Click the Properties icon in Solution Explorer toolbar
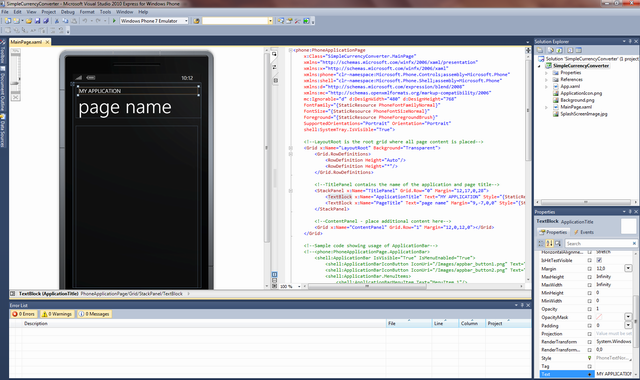The width and height of the screenshot is (640, 380). (x=540, y=50)
